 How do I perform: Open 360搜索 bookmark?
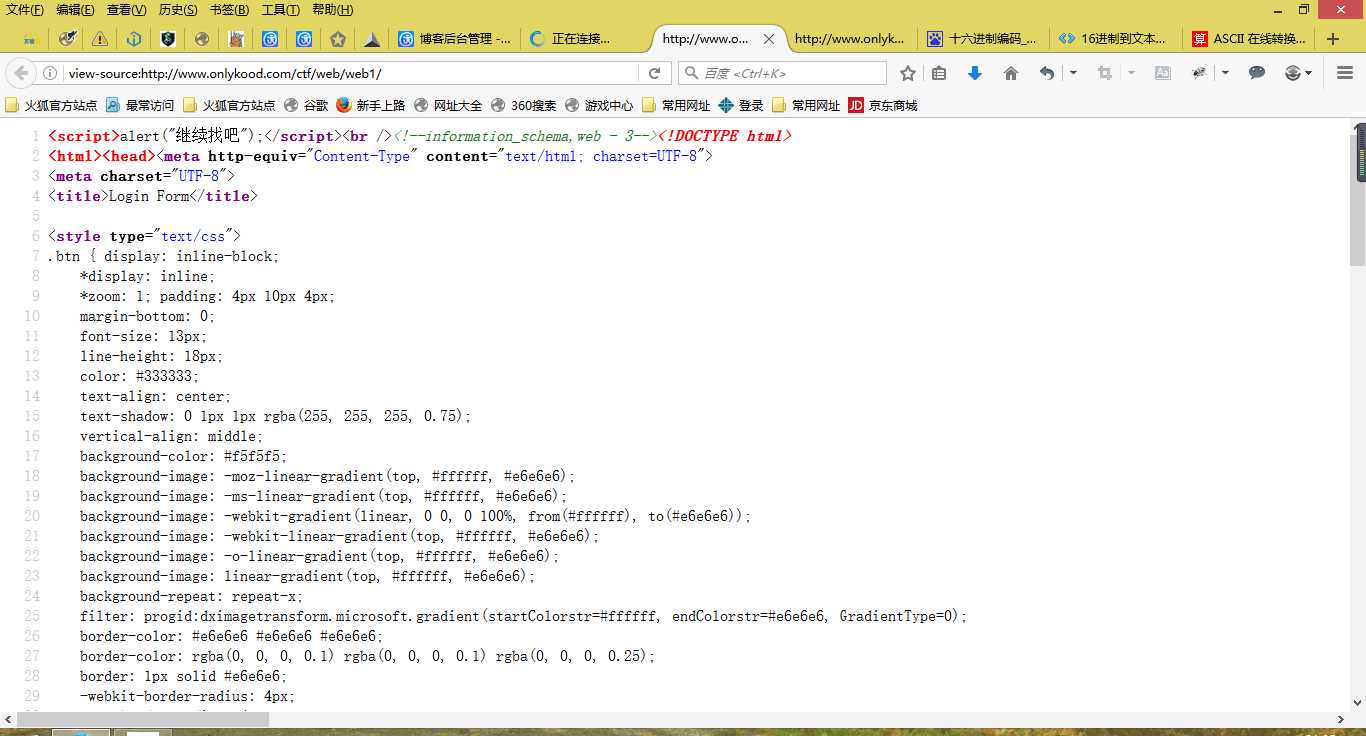coord(524,105)
